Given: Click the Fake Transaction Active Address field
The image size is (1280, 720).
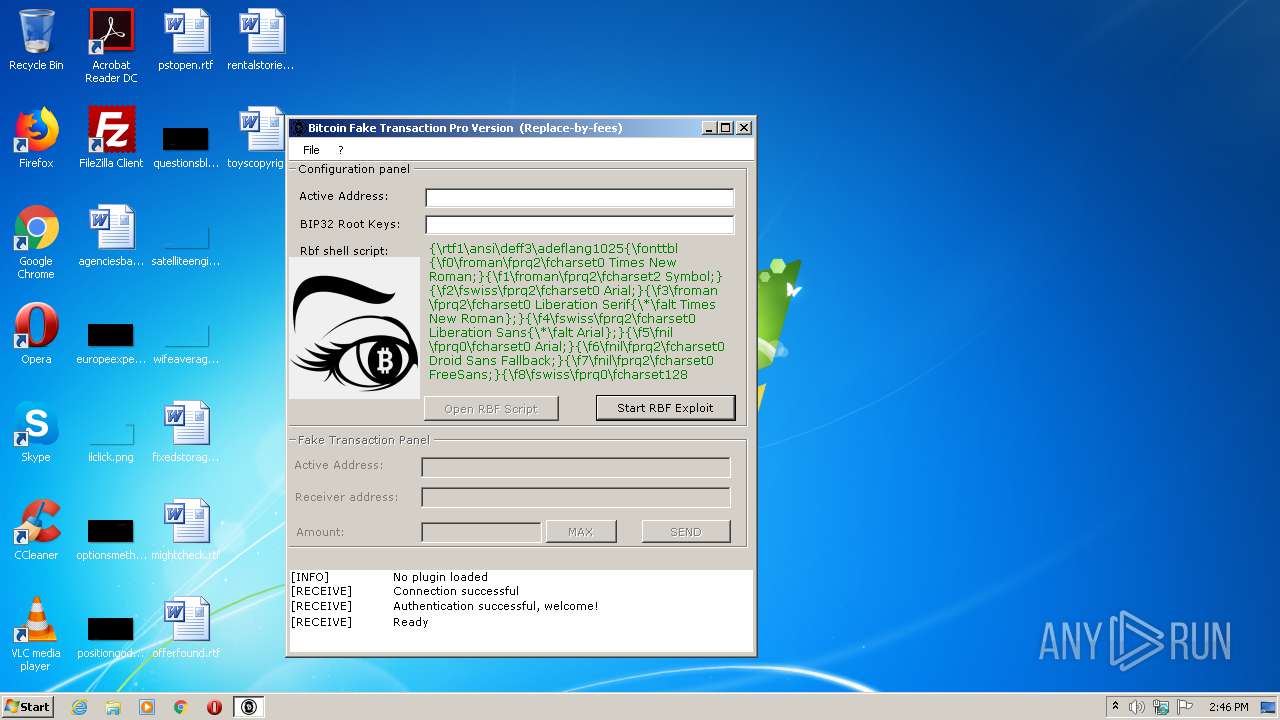Looking at the screenshot, I should point(576,467).
